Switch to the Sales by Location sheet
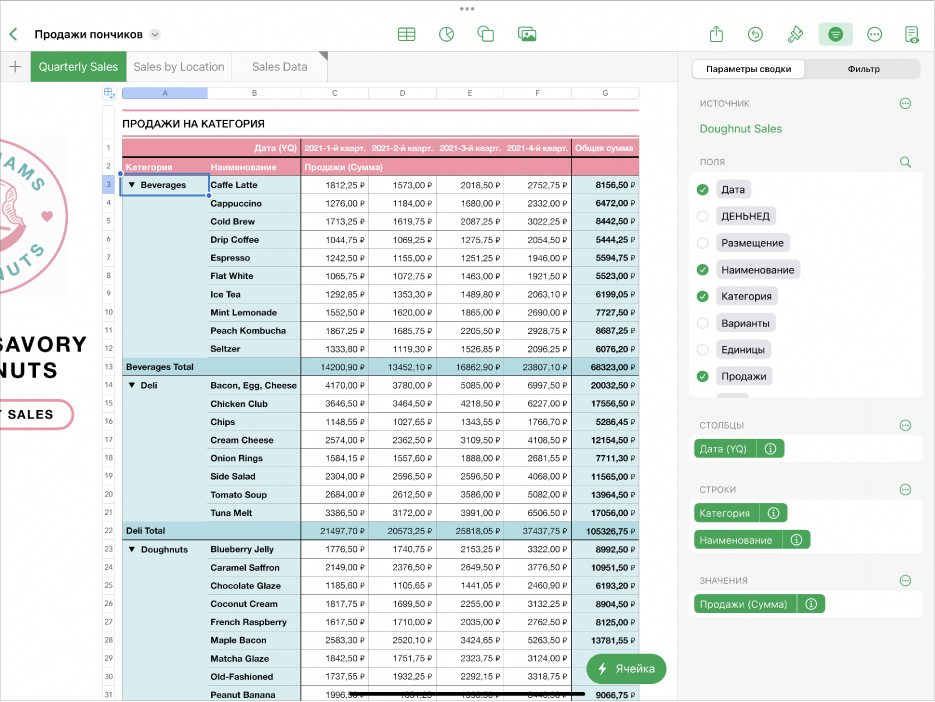This screenshot has height=702, width=935. (x=178, y=67)
